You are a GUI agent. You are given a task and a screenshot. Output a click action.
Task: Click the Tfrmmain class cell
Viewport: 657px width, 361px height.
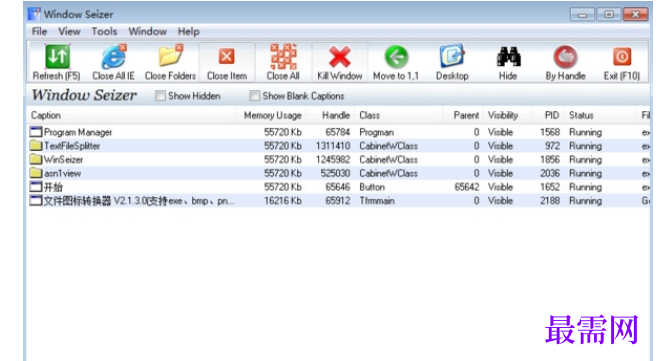tap(377, 201)
